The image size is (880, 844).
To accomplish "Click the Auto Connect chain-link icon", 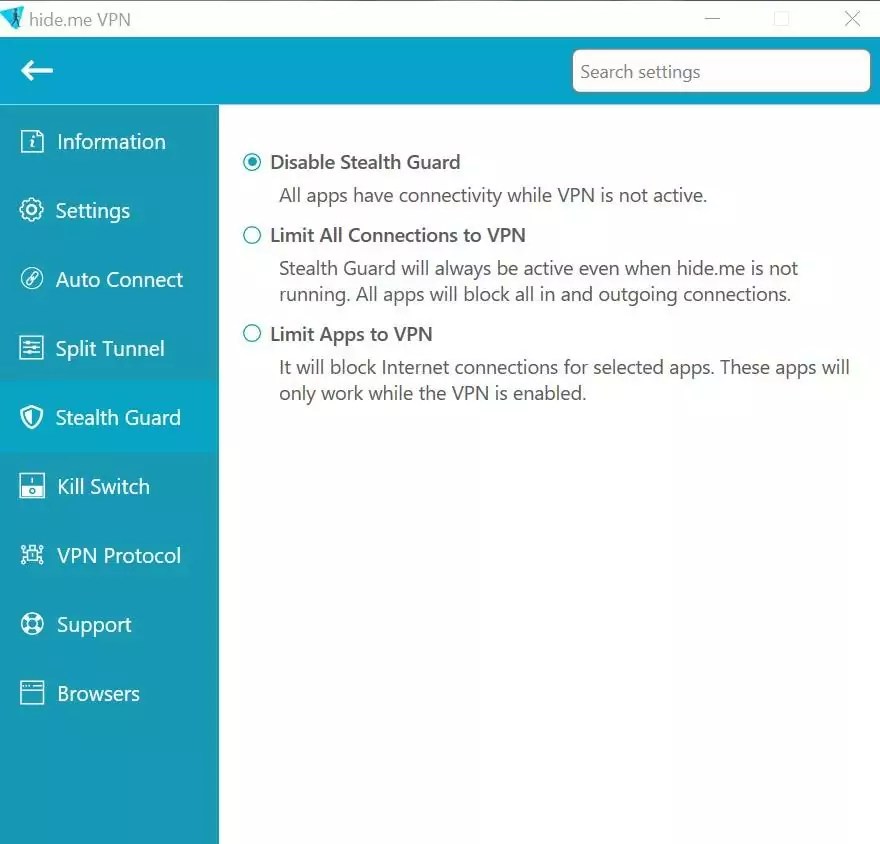I will (x=31, y=279).
